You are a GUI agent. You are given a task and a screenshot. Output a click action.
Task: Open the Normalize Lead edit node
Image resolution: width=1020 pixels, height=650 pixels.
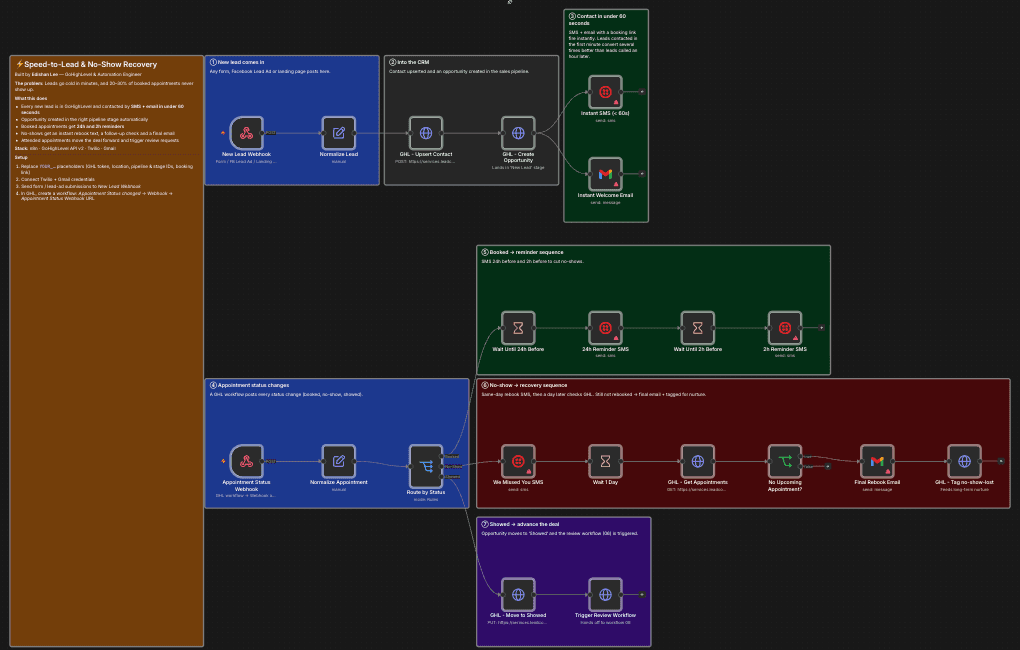coord(339,133)
